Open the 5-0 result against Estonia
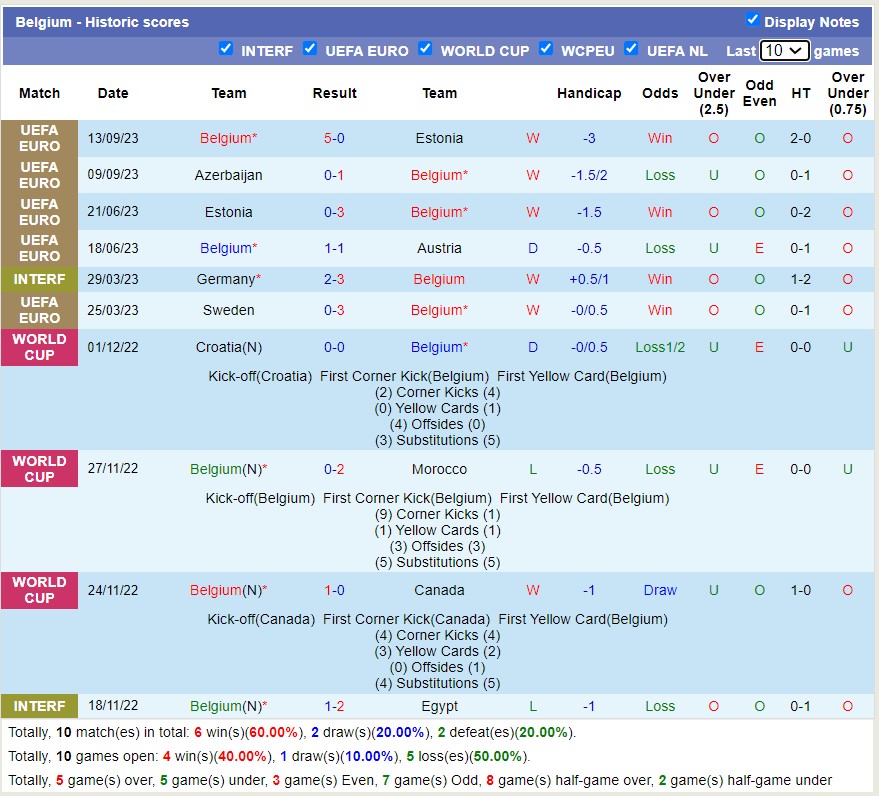The image size is (879, 796). tap(334, 138)
